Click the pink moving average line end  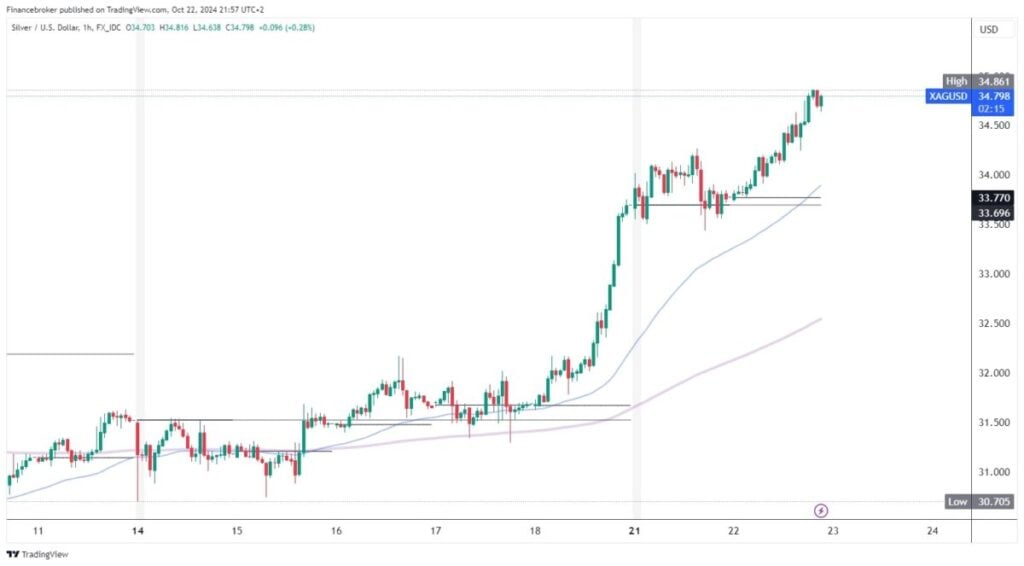coord(819,319)
